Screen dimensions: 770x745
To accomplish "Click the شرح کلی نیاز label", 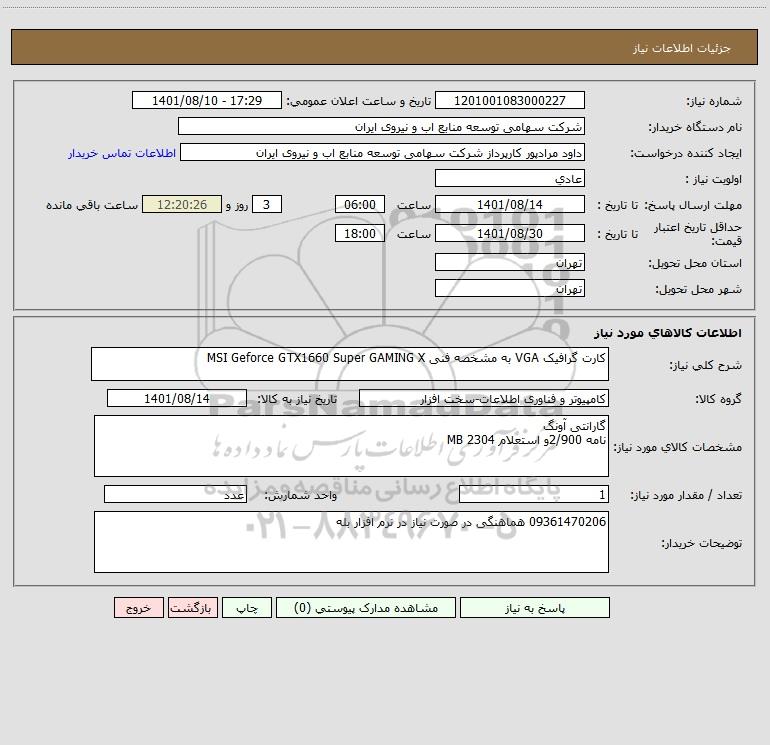I will click(x=706, y=365).
